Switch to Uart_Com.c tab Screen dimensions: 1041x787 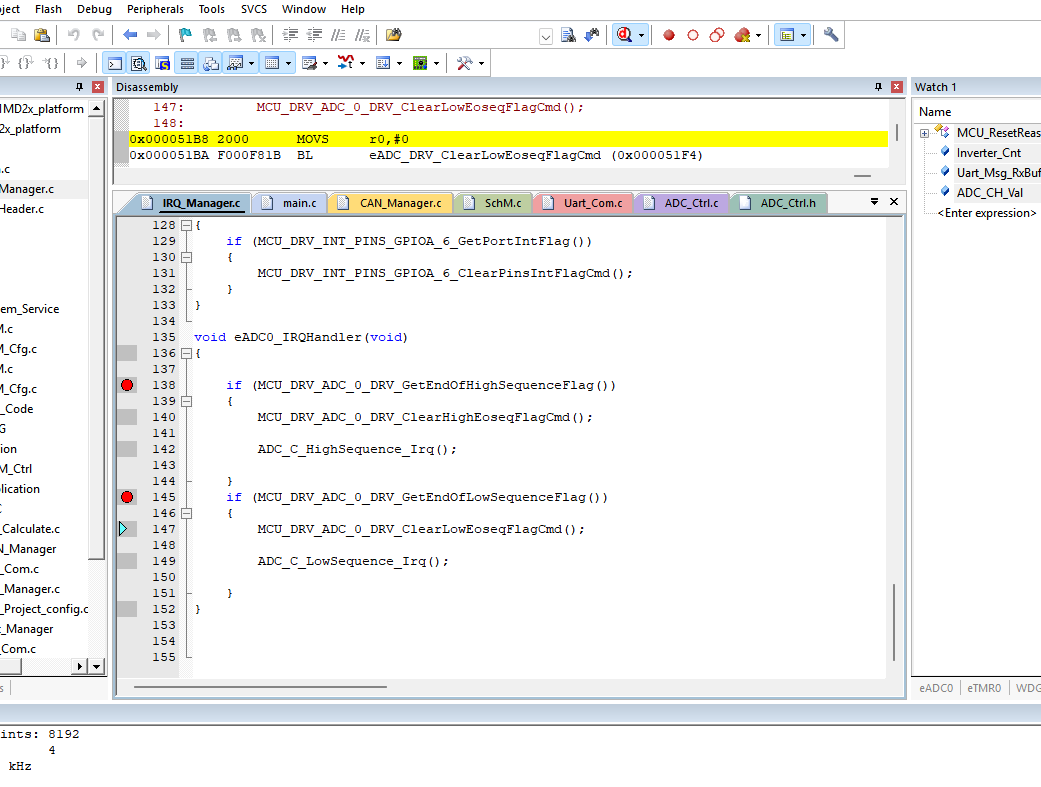(x=584, y=203)
